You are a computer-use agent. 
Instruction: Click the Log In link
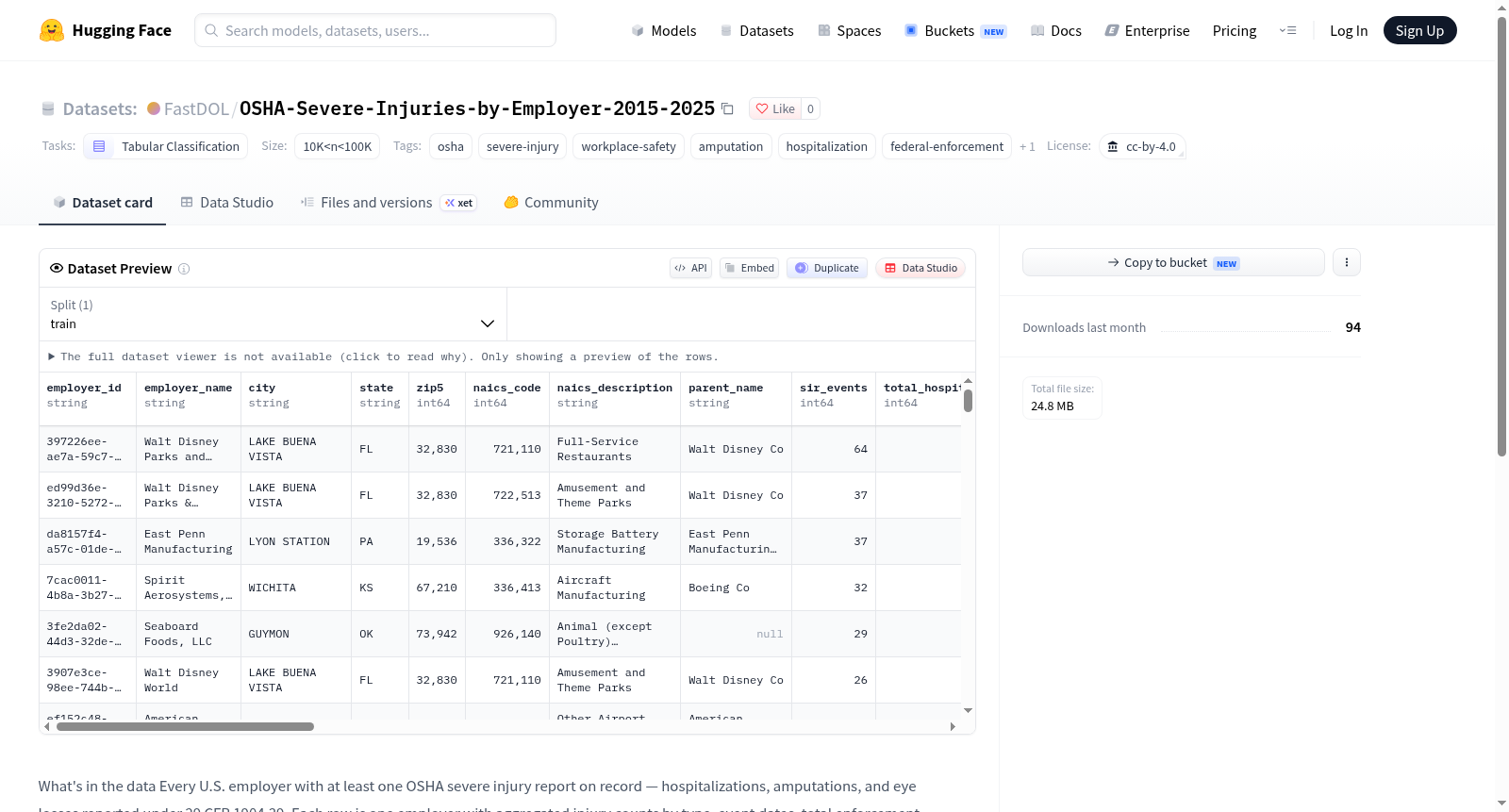pyautogui.click(x=1348, y=30)
